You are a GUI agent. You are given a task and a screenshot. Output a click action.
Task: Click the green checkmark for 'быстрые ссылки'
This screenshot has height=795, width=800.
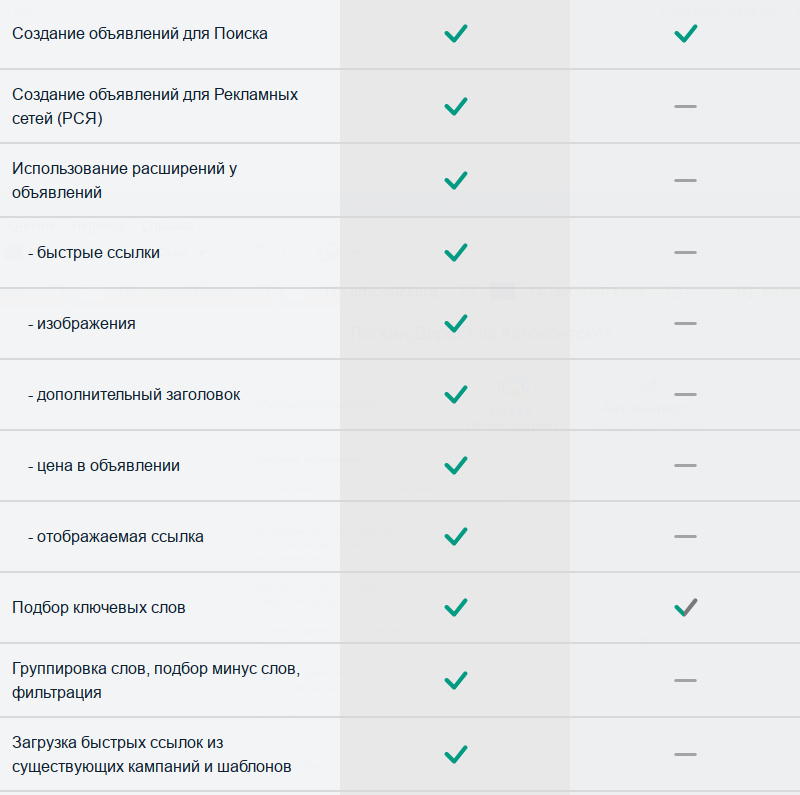point(456,253)
